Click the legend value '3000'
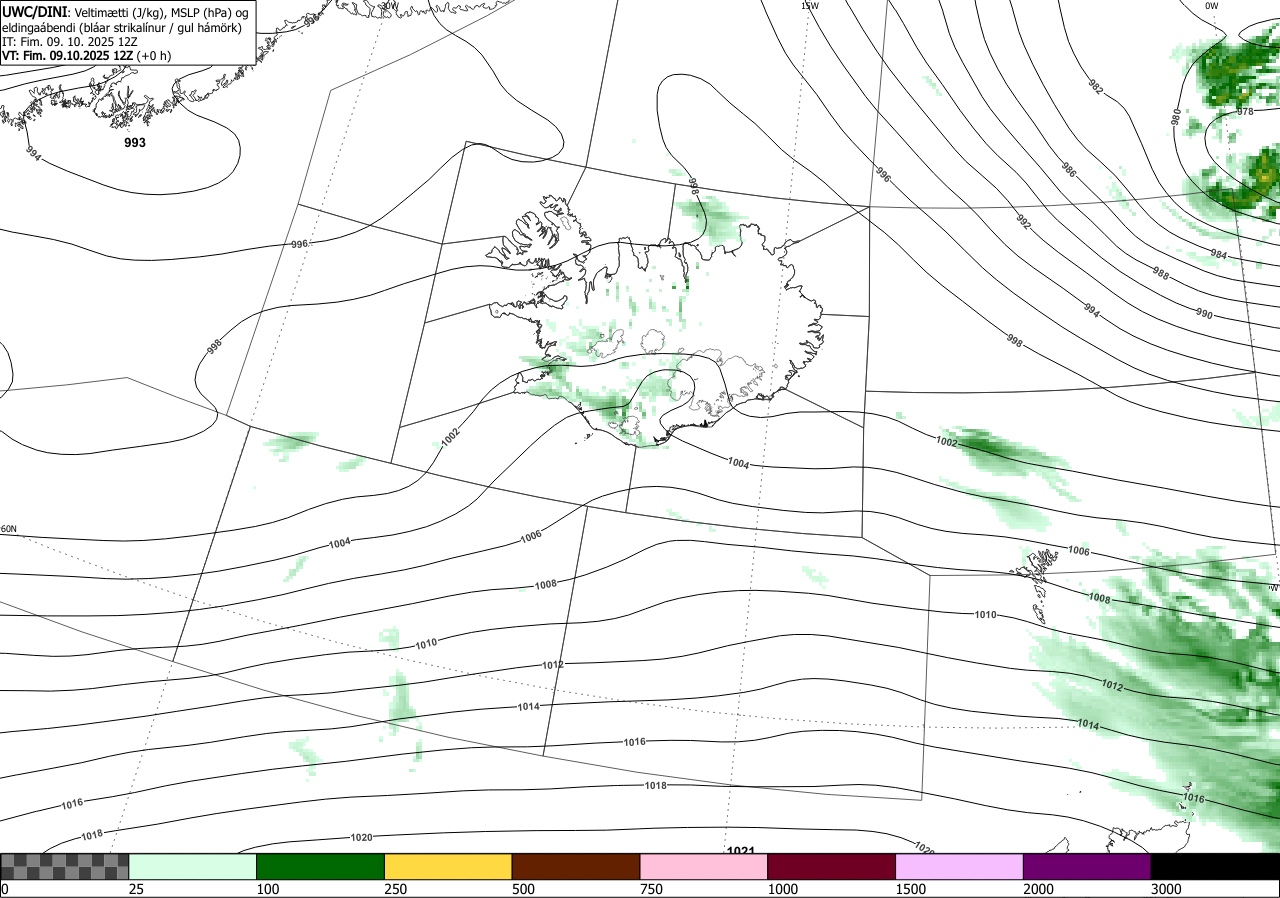 (1166, 889)
